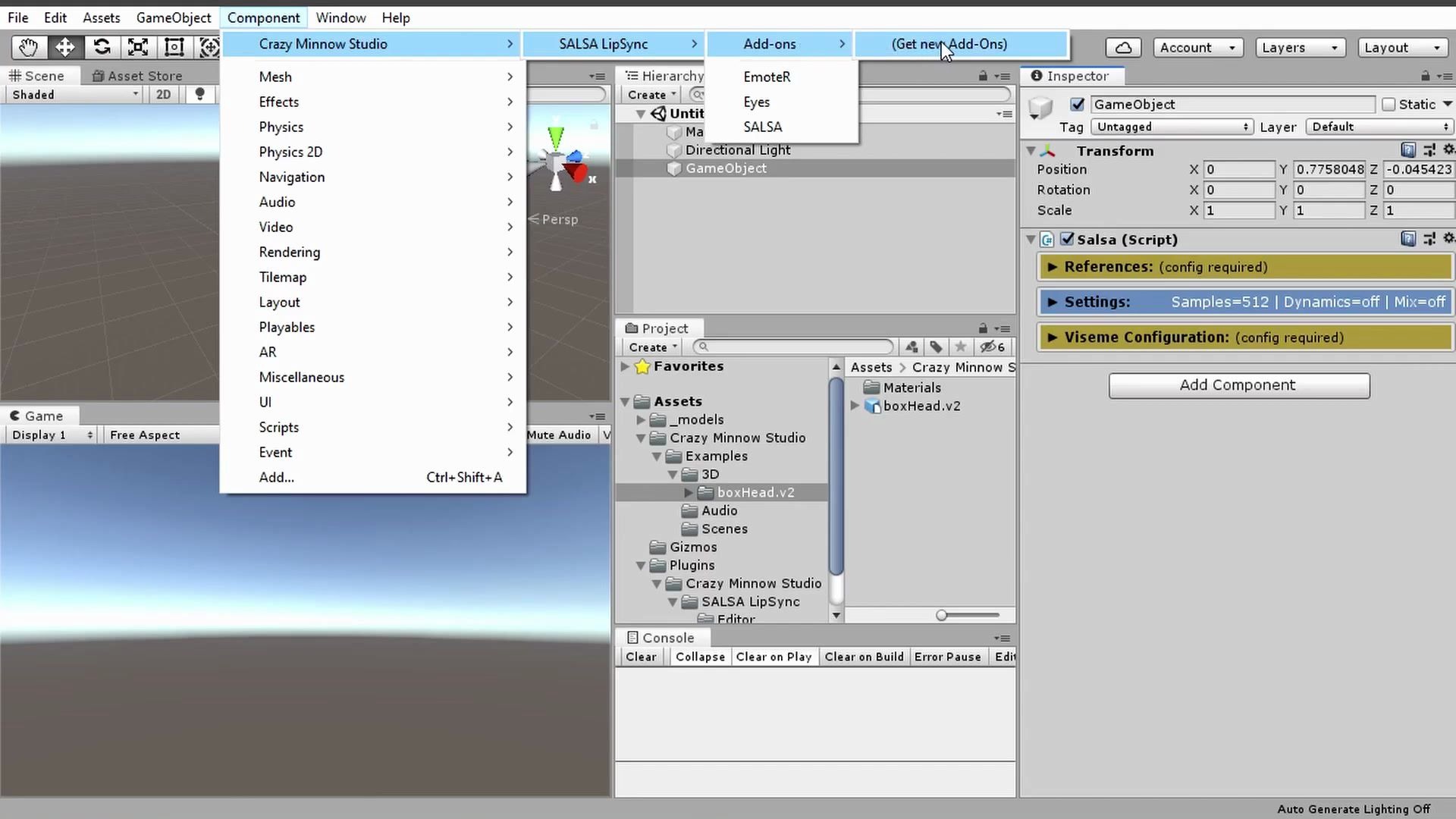
Task: Select the Scale tool in the toolbar
Action: pyautogui.click(x=138, y=47)
